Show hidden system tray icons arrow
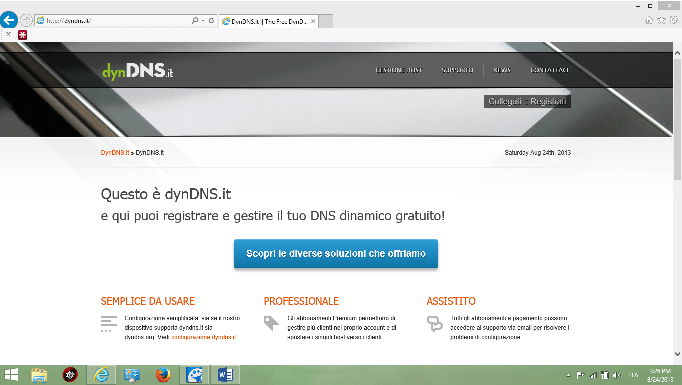682x385 pixels. (x=568, y=375)
